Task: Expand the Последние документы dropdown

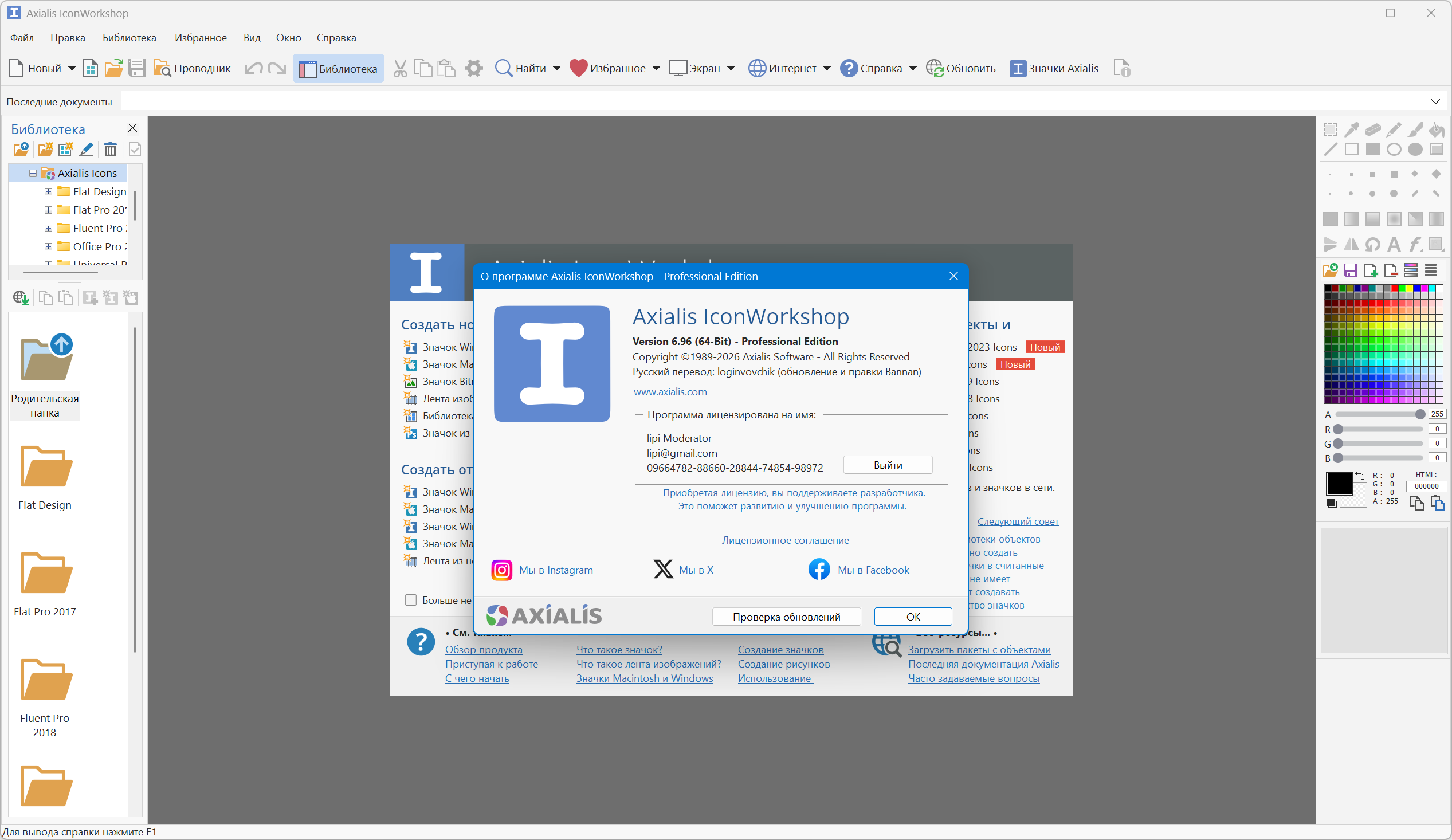Action: coord(1435,102)
